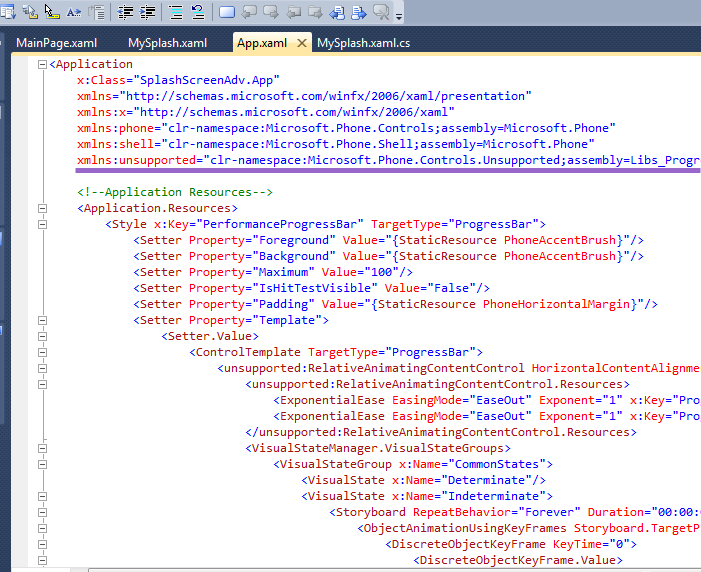701x572 pixels.
Task: Open the MySplash.xaml.cs tab
Action: point(363,43)
